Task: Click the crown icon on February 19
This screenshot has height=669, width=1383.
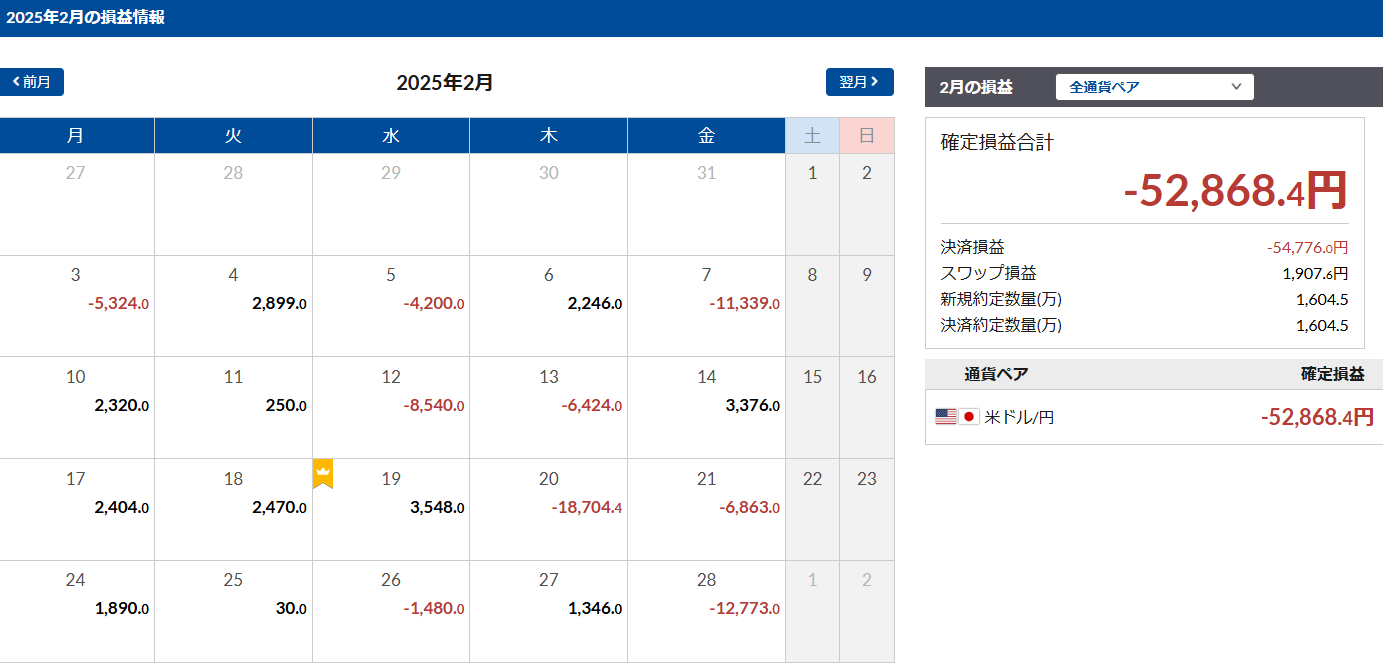Action: 323,474
